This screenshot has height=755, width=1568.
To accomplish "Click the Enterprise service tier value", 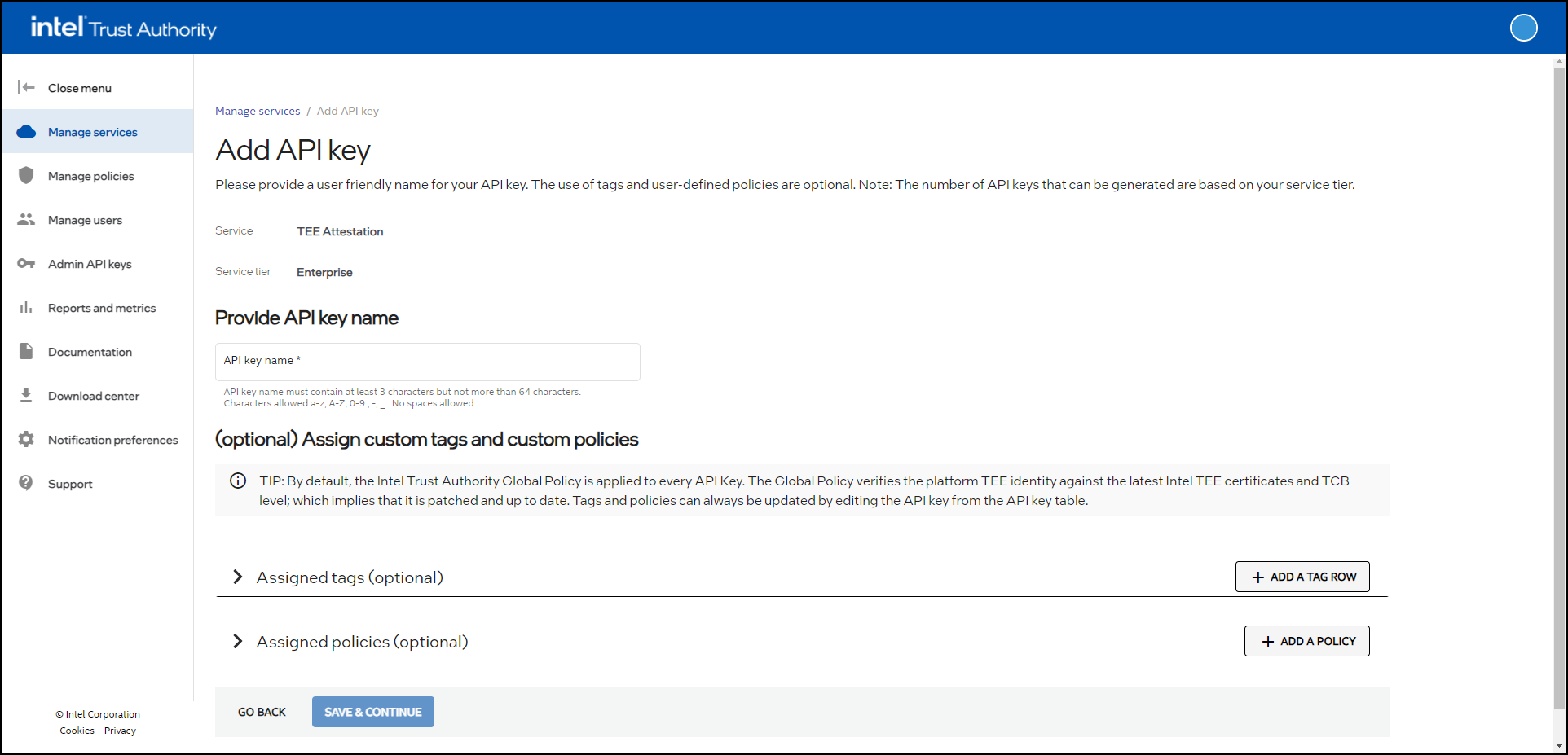I will (x=324, y=272).
